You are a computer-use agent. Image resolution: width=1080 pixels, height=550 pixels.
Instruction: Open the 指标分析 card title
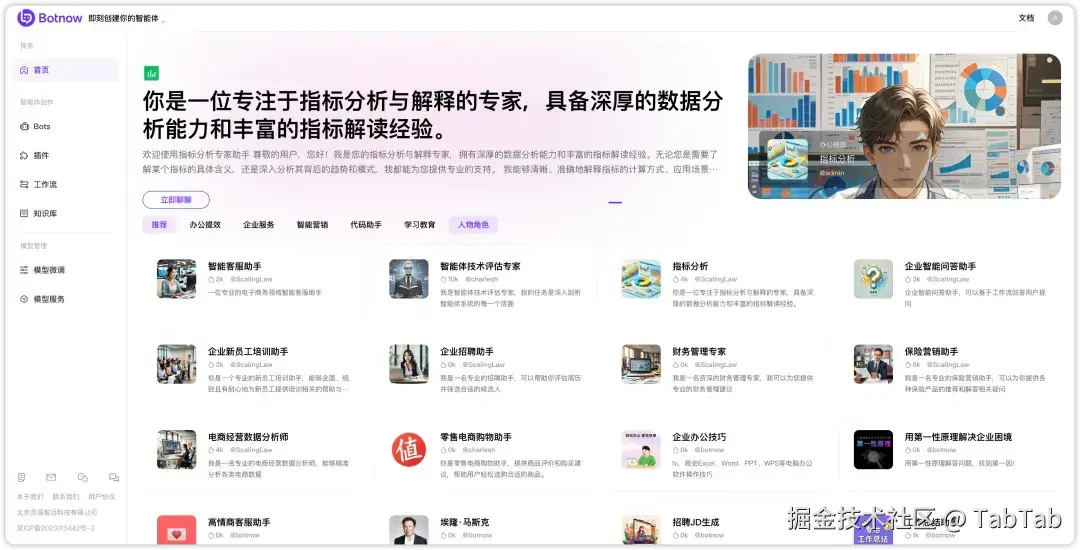coord(690,266)
